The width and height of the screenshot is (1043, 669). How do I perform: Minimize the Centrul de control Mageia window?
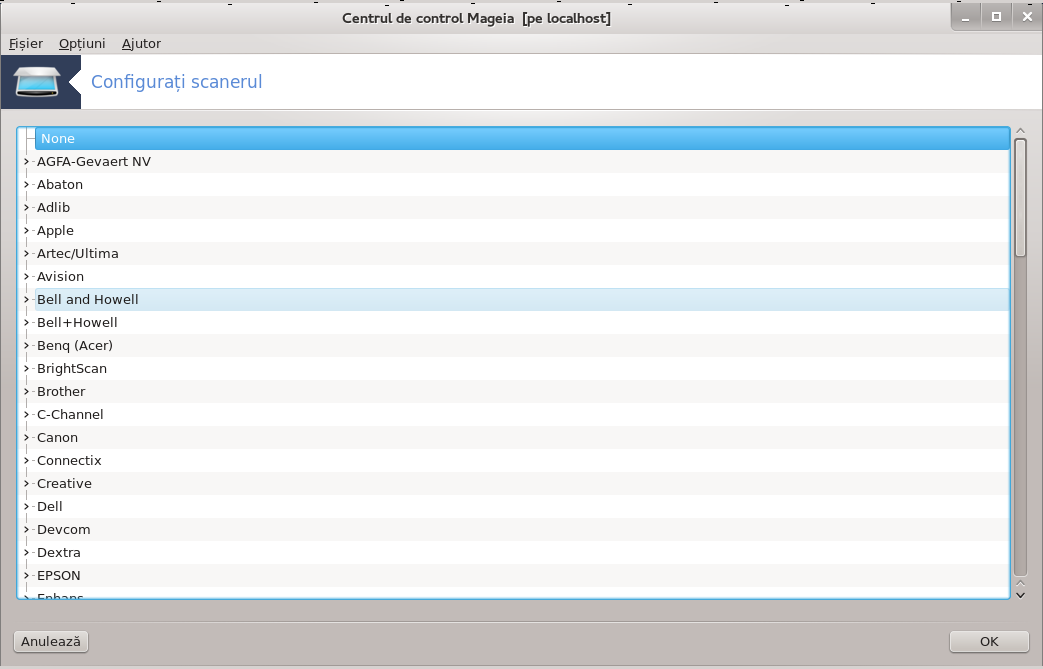click(x=966, y=17)
